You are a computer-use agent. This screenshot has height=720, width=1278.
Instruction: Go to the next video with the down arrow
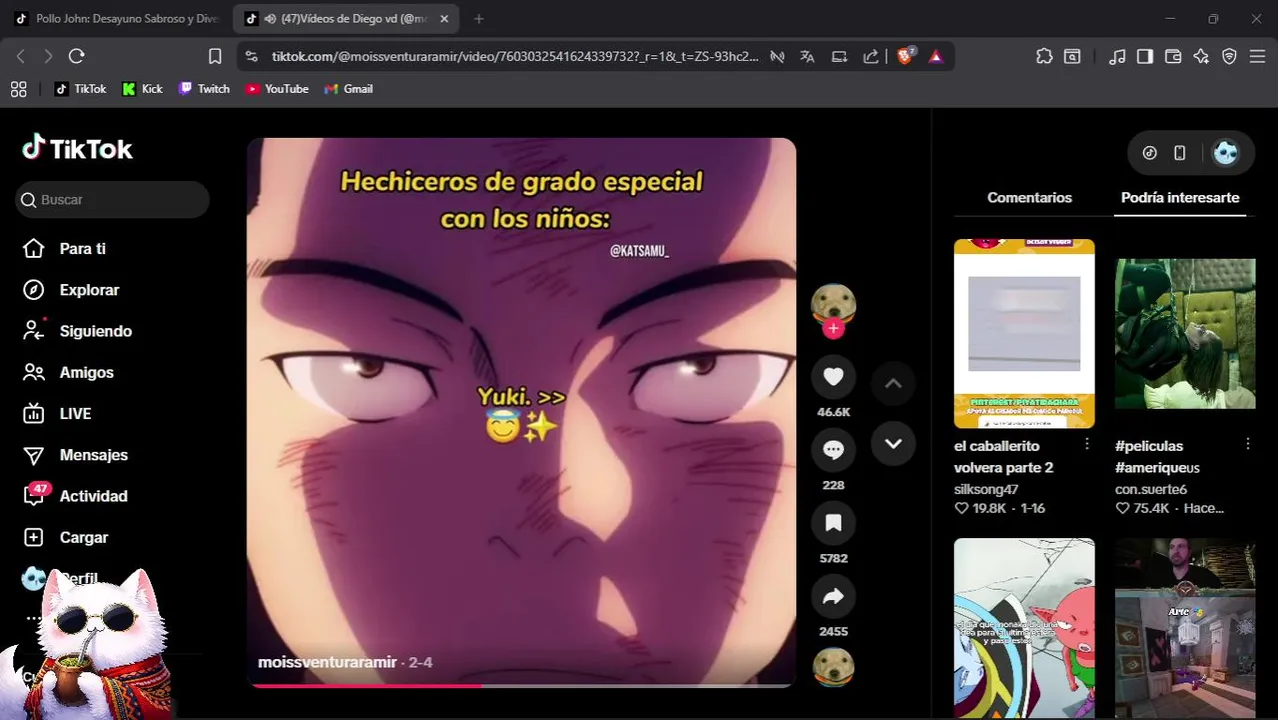point(893,443)
